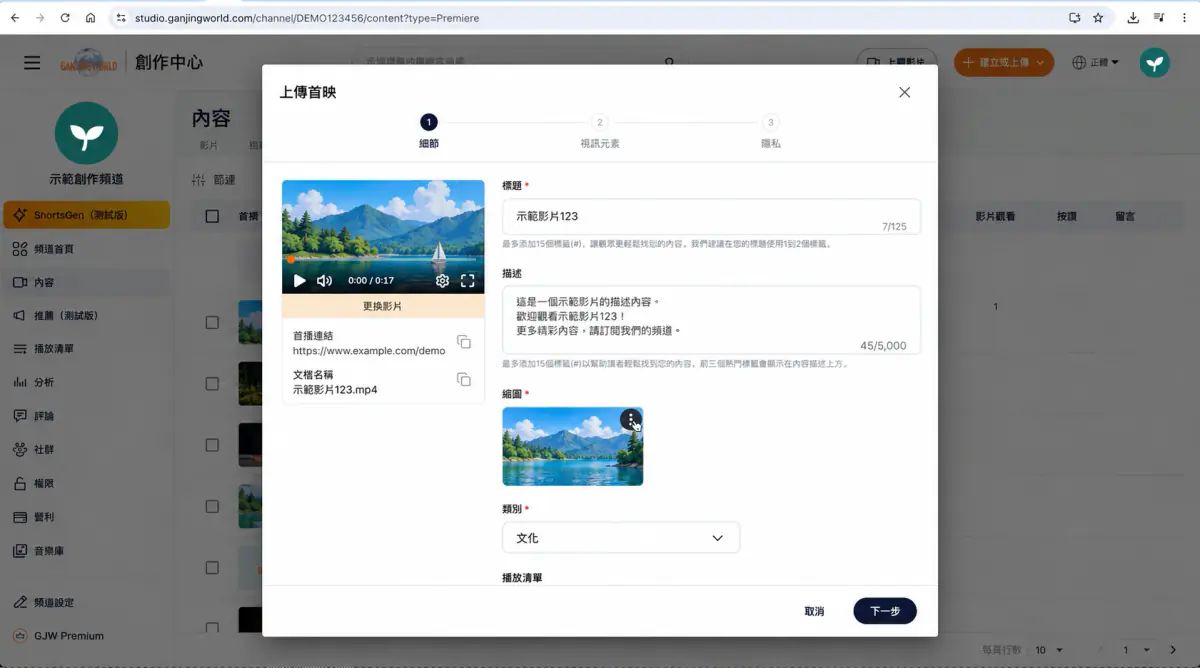Open the user avatar menu top right
The image size is (1200, 668).
[1154, 63]
